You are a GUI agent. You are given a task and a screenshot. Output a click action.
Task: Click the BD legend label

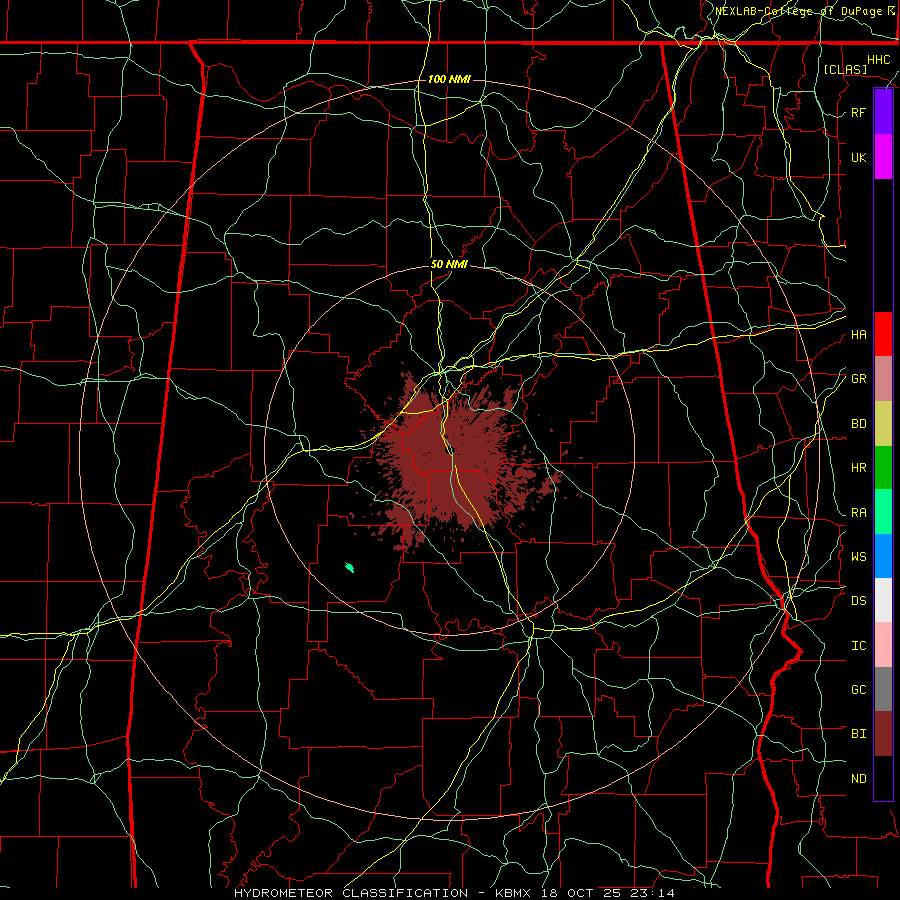(858, 424)
